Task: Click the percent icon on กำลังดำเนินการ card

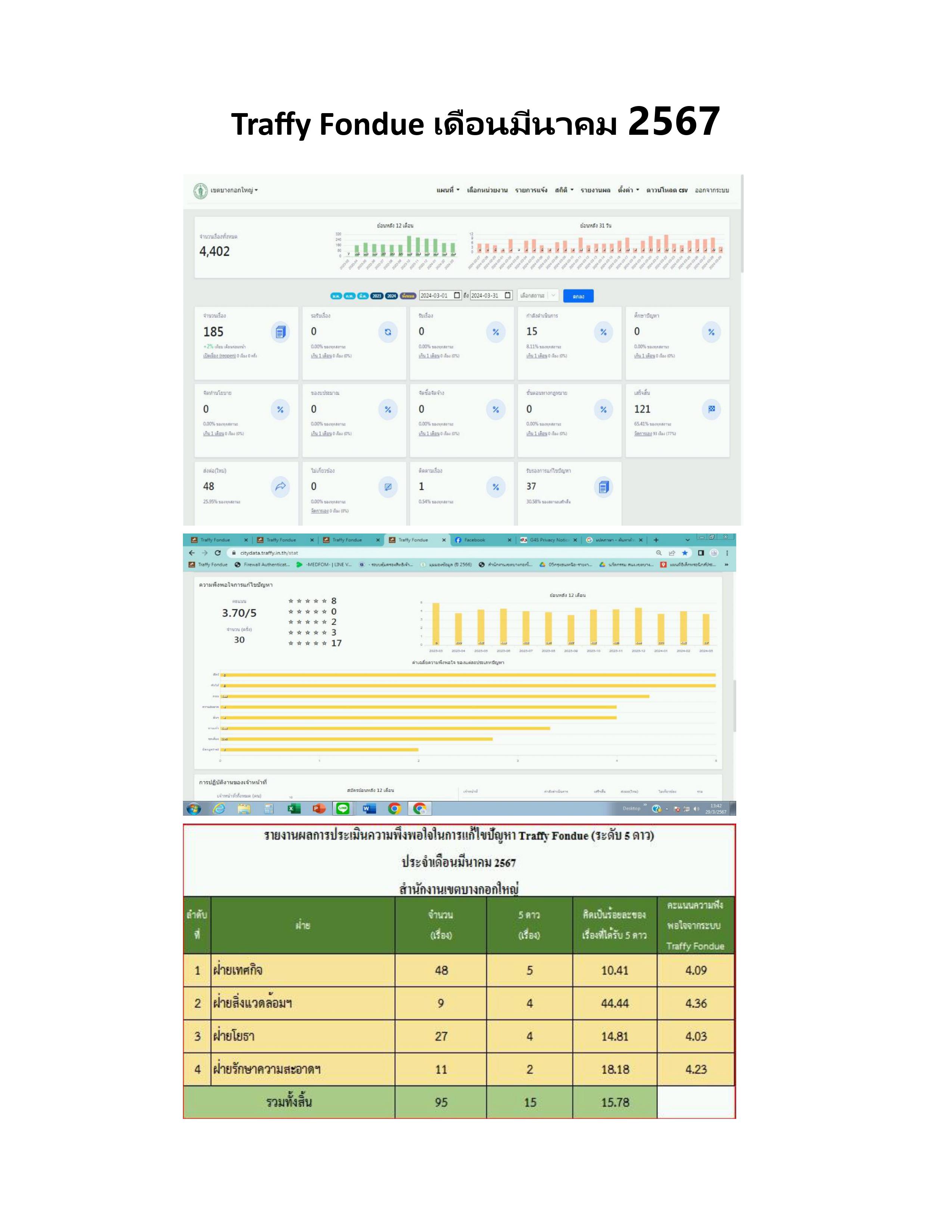Action: click(x=603, y=332)
